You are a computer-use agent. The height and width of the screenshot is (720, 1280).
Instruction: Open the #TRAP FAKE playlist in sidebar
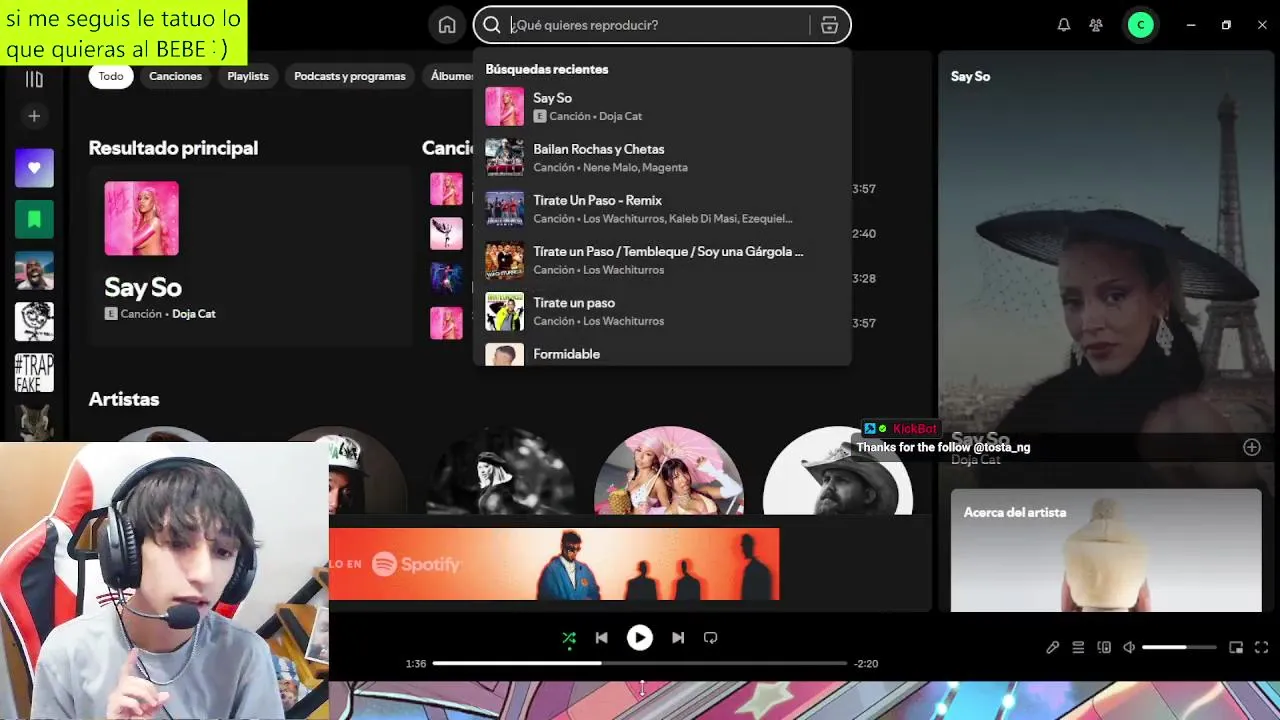click(34, 372)
